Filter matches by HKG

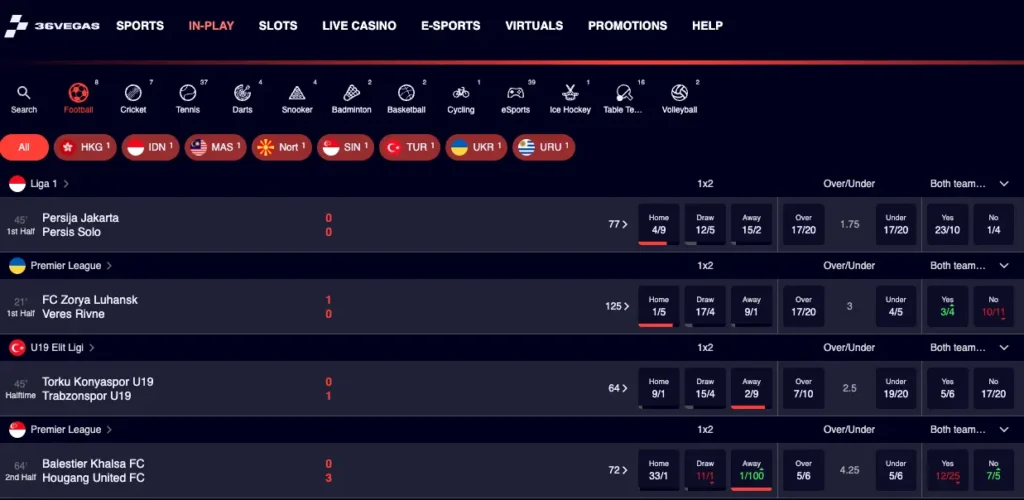pos(85,148)
